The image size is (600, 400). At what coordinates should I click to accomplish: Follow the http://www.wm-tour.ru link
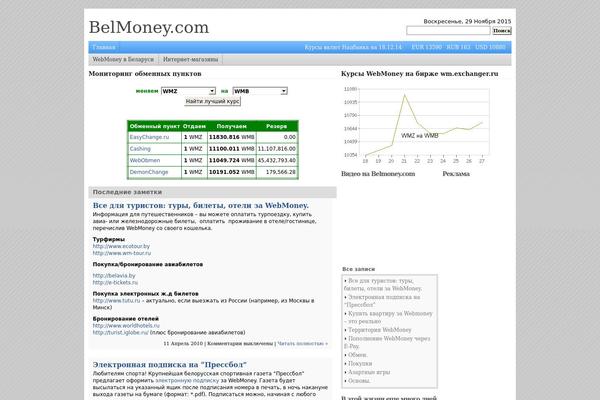[x=122, y=253]
